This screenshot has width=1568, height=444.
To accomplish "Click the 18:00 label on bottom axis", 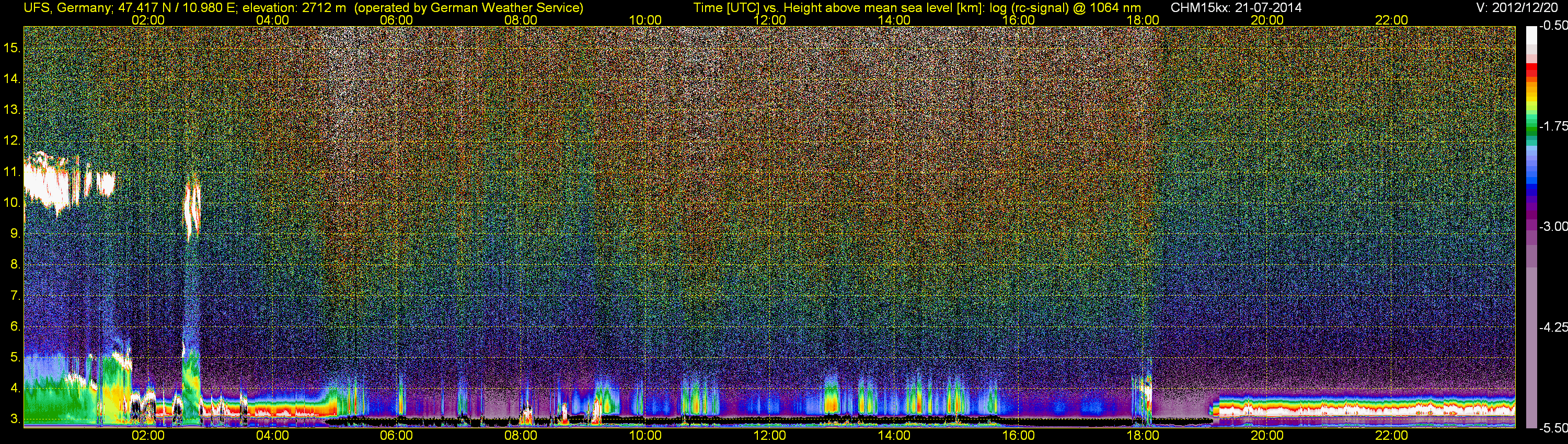I will click(1143, 436).
